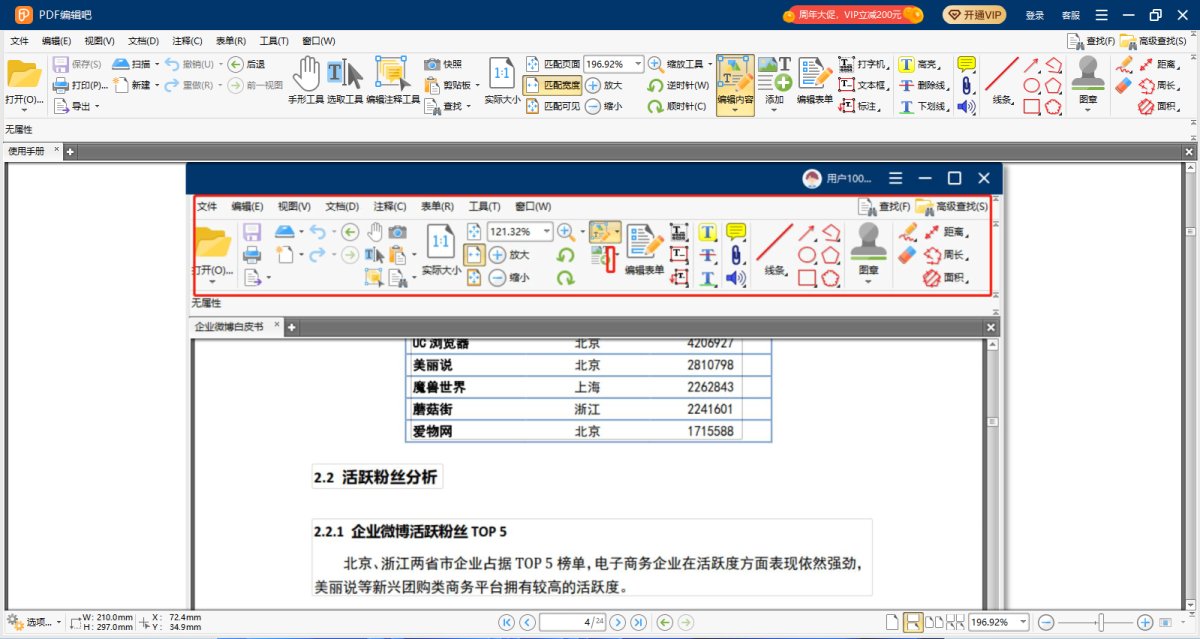Click the 登录 login link

pos(1035,15)
